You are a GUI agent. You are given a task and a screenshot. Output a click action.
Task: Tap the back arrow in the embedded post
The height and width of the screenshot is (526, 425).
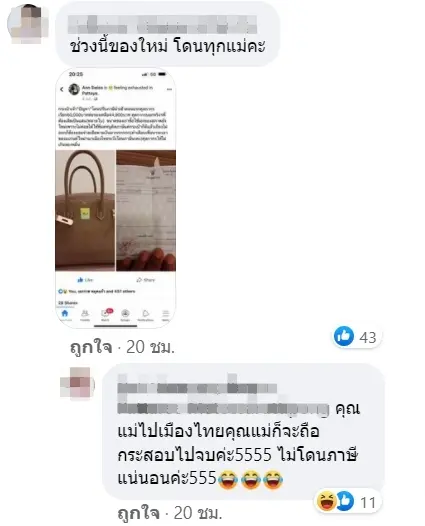click(x=62, y=89)
